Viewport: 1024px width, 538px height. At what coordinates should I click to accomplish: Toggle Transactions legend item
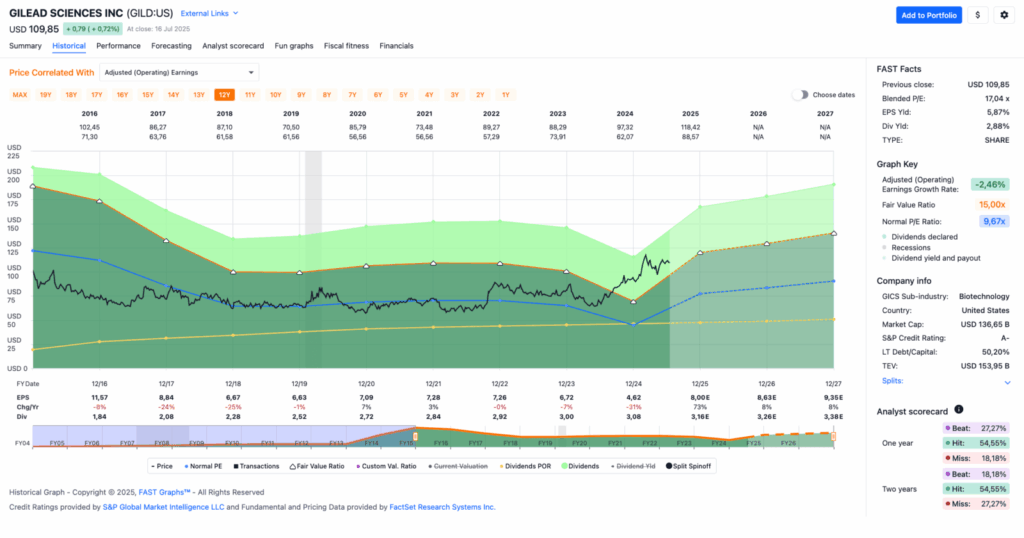pyautogui.click(x=256, y=466)
